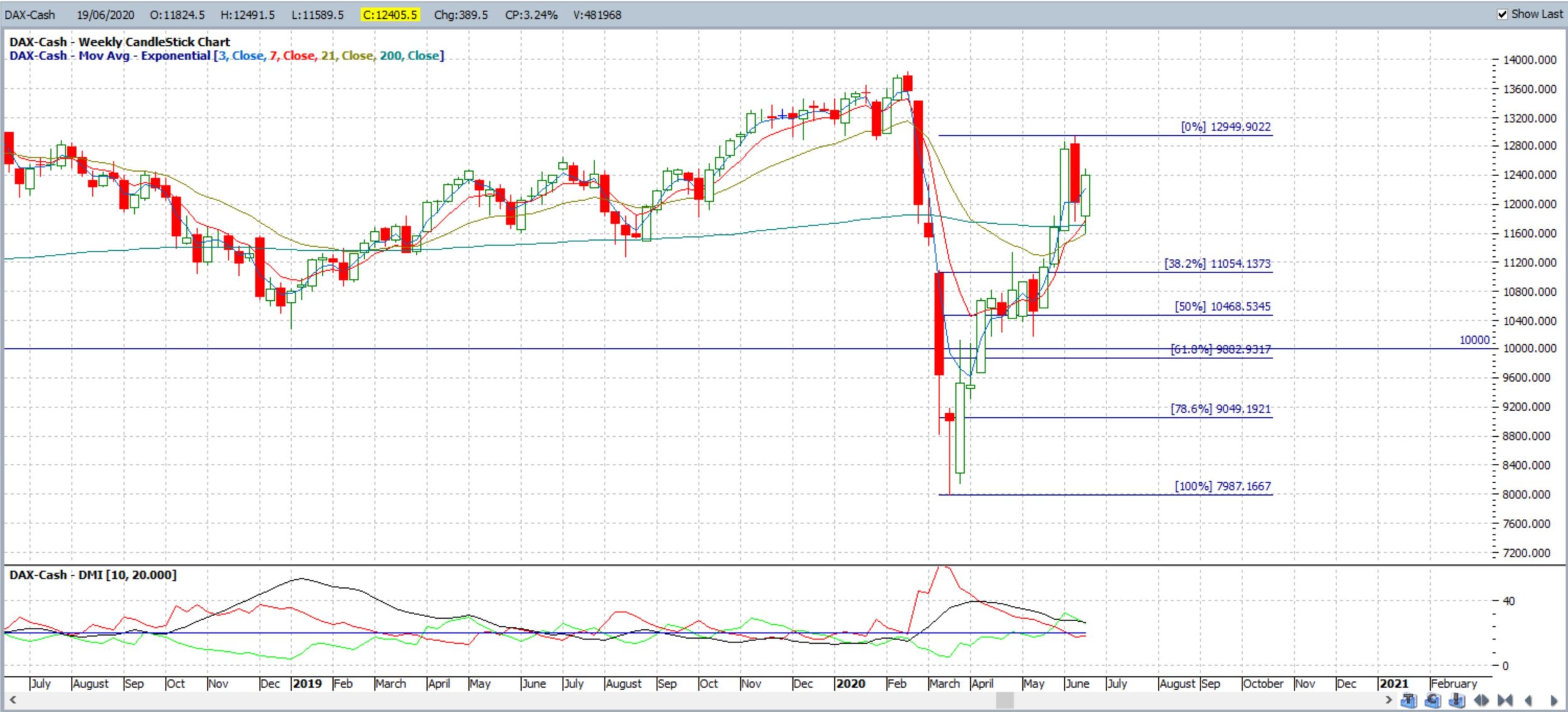
Task: Select the [78.6%] 9049.1921 Fibonacci label
Action: coord(1221,409)
